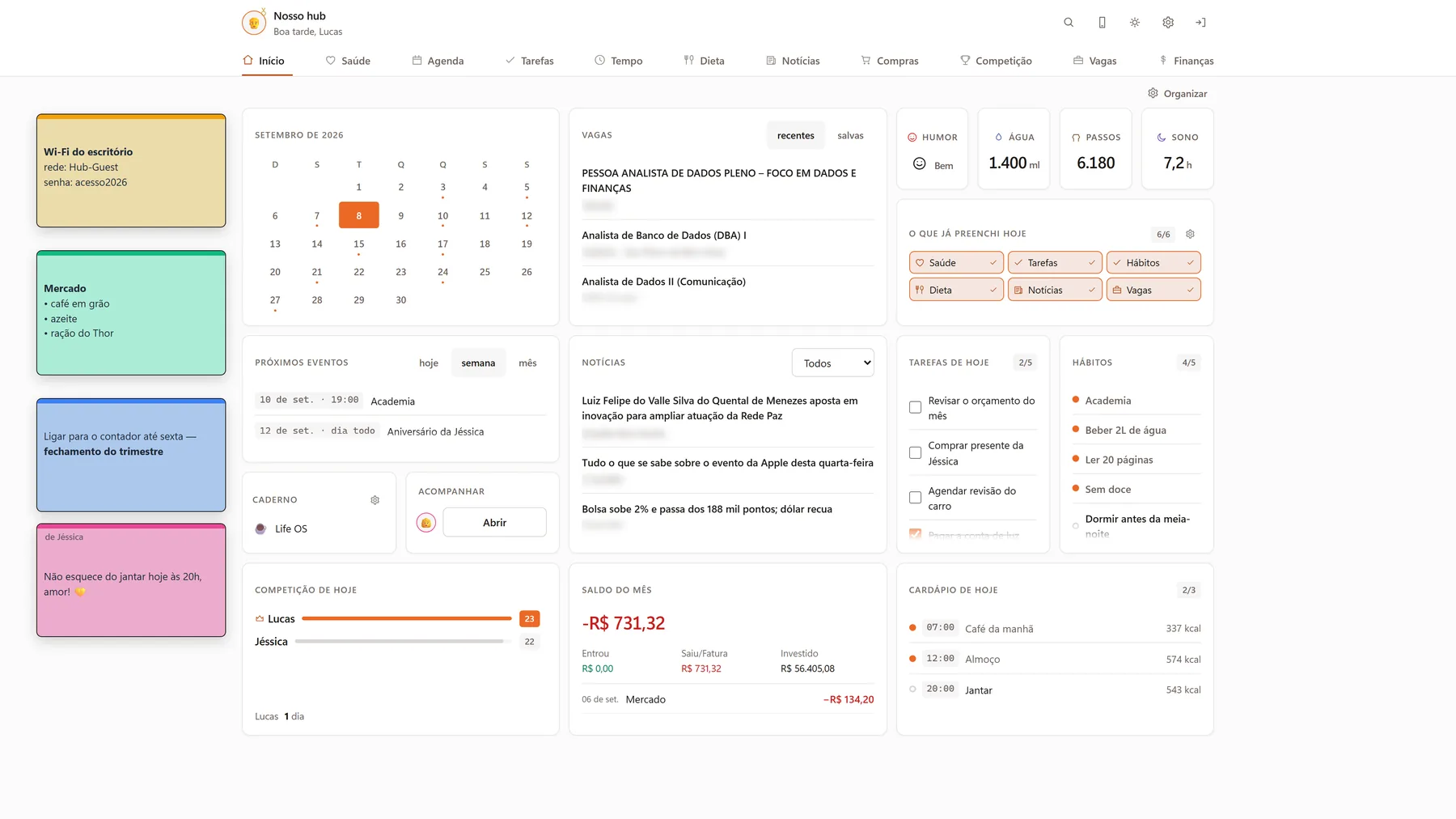Image resolution: width=1456 pixels, height=819 pixels.
Task: Click the logout arrow icon
Action: pyautogui.click(x=1200, y=23)
